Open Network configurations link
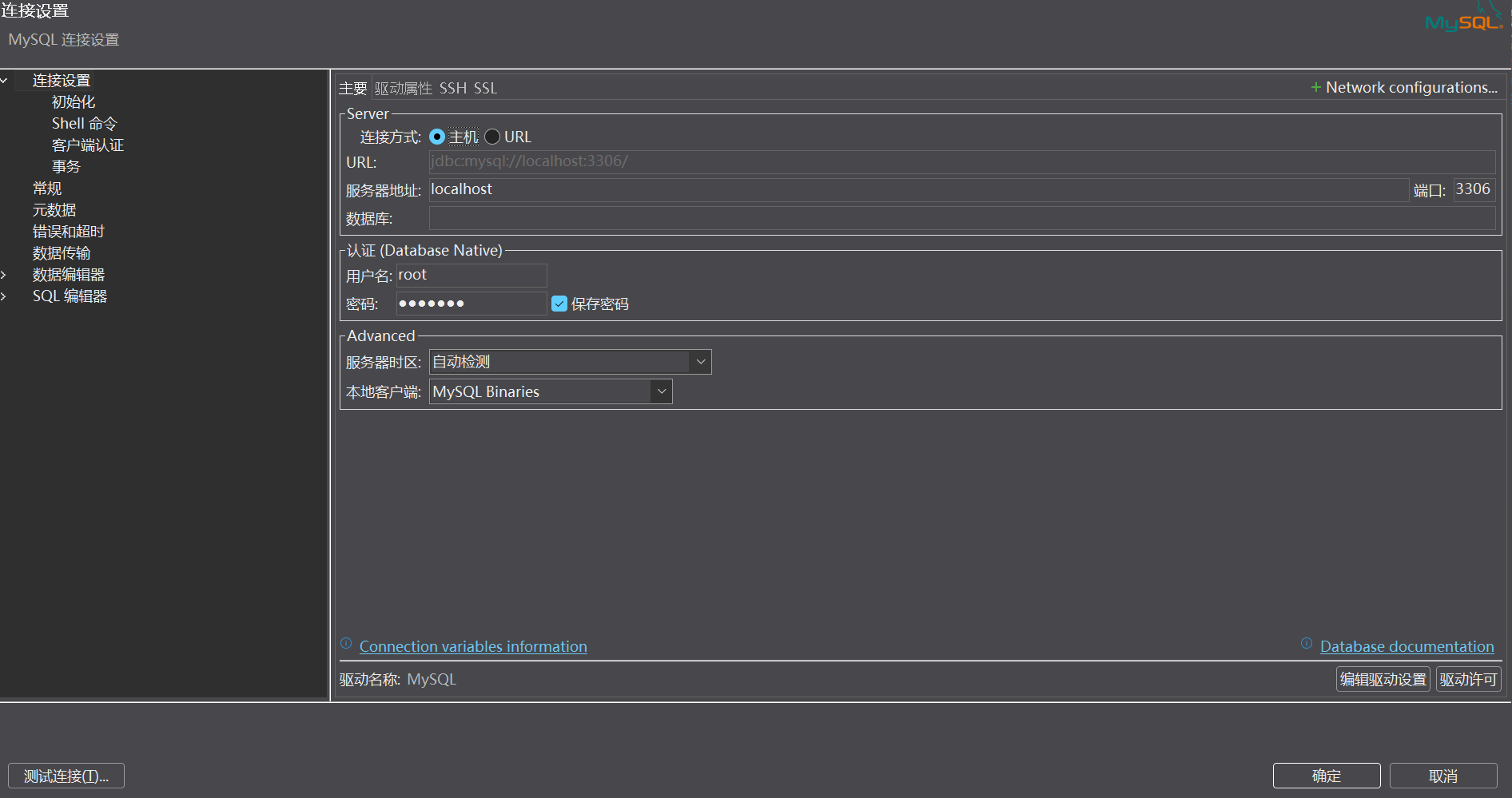This screenshot has height=798, width=1512. (1412, 87)
